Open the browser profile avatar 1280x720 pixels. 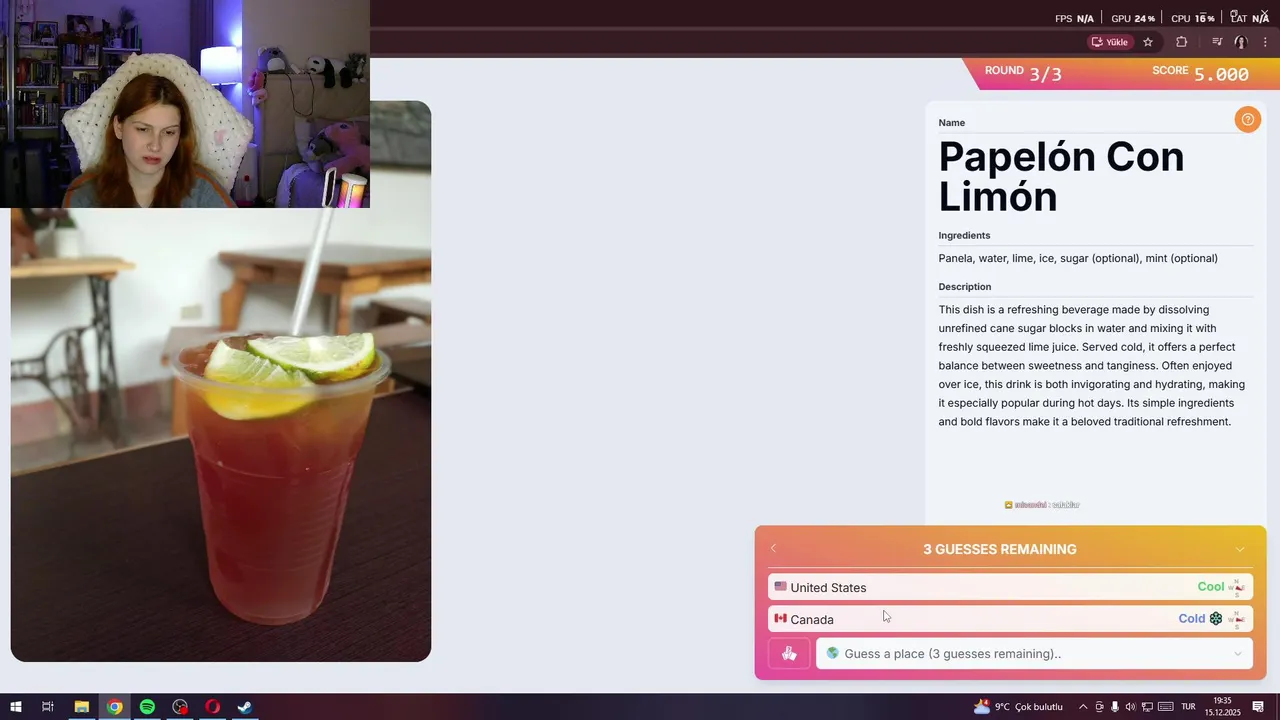[1241, 42]
